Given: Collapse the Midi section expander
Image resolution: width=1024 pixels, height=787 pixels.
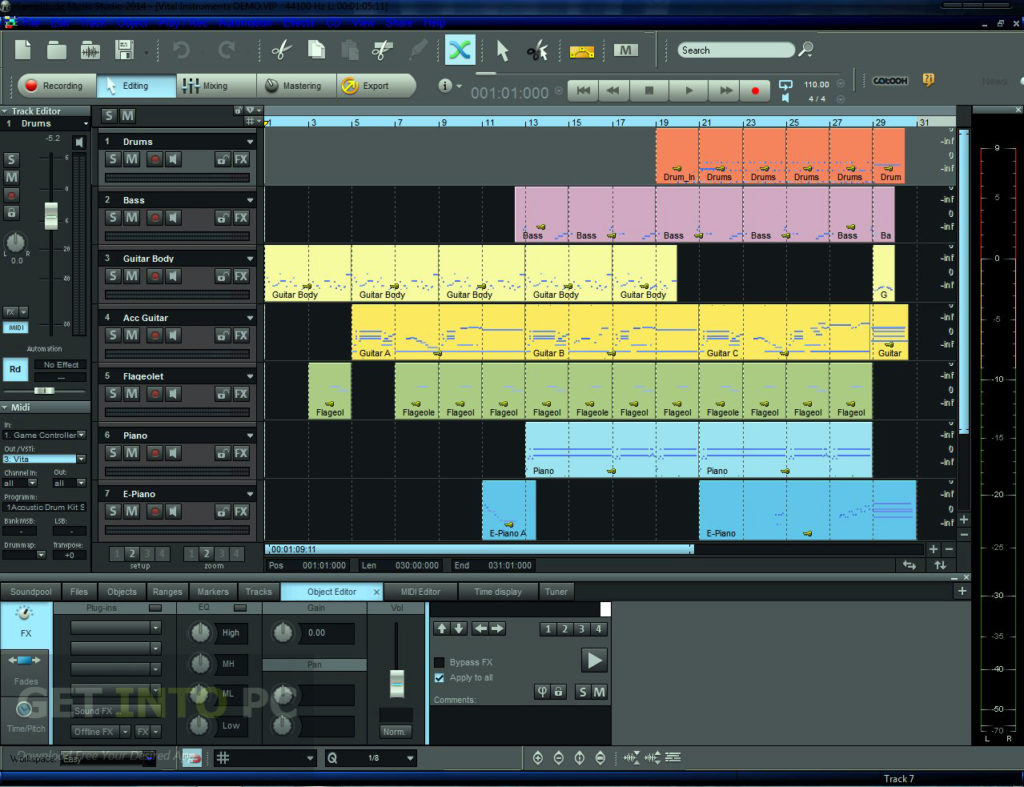Looking at the screenshot, I should click(x=5, y=407).
